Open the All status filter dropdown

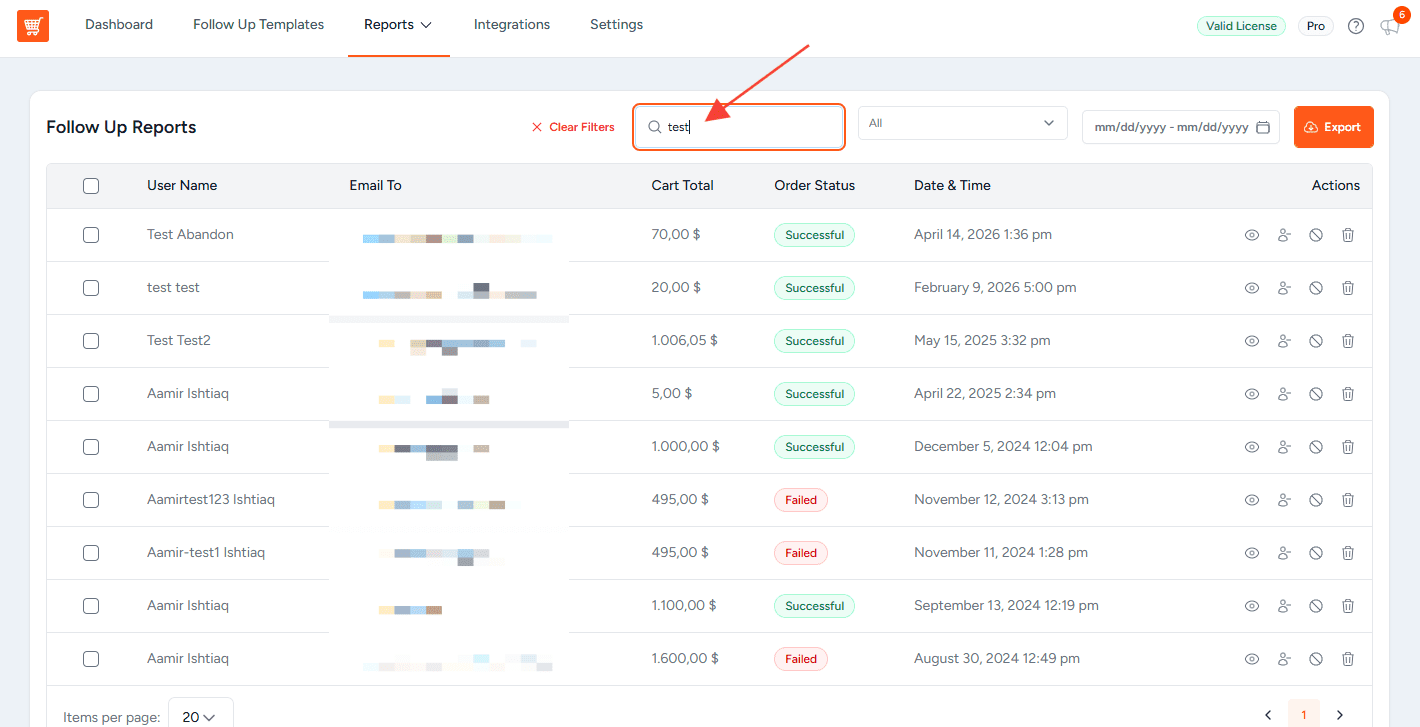[961, 123]
